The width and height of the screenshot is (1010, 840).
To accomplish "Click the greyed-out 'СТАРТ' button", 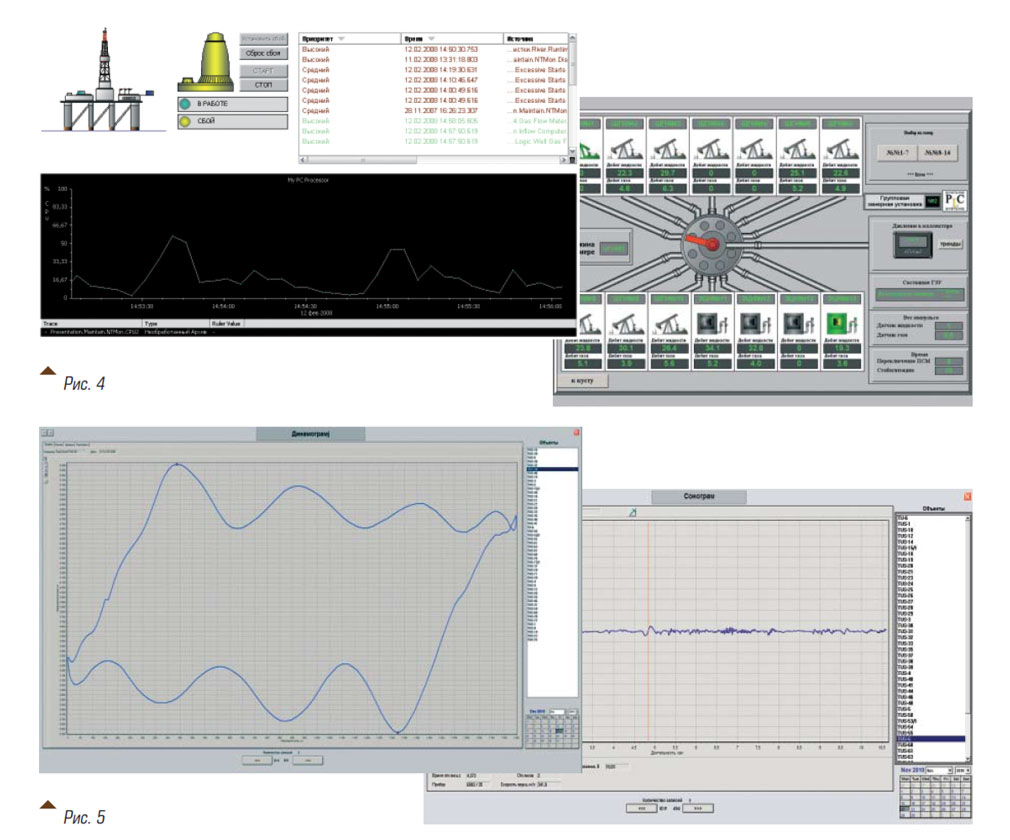I will 263,70.
